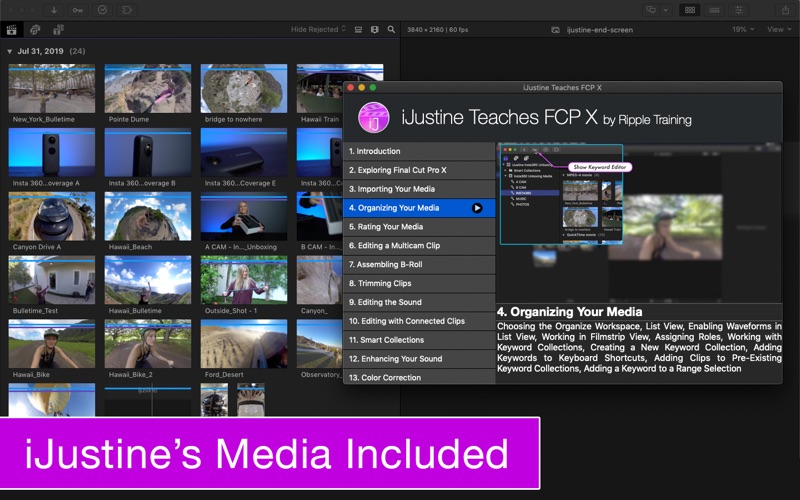Open the 19% zoom level dropdown
The image size is (800, 500).
click(x=743, y=30)
